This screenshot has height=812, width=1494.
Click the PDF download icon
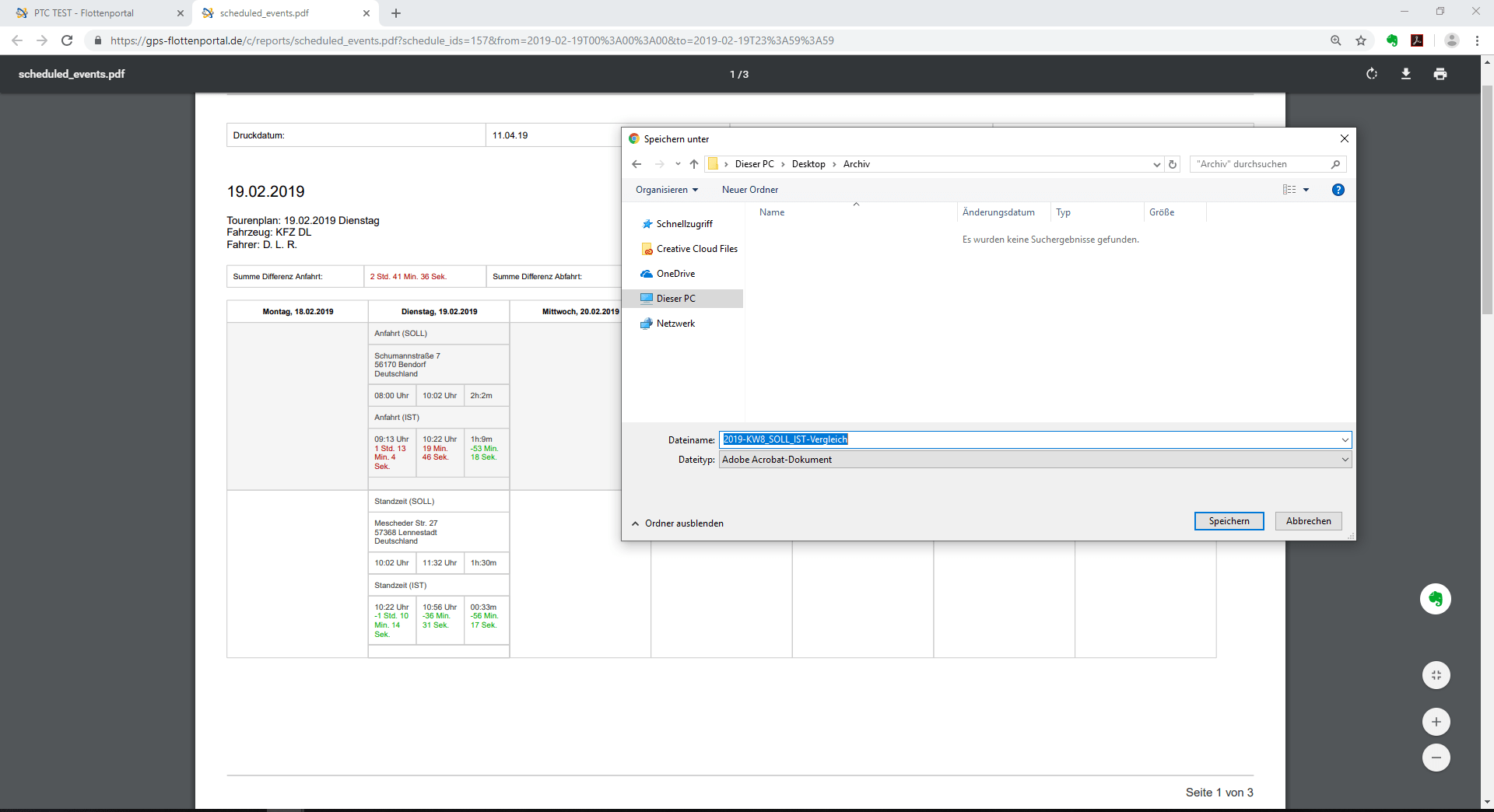[1406, 74]
